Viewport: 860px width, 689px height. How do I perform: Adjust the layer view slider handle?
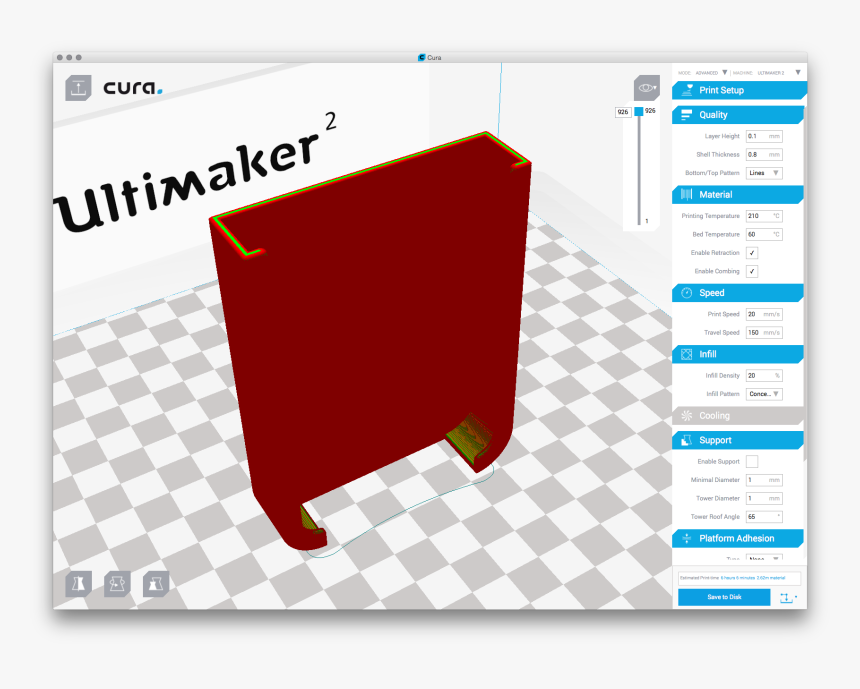point(639,111)
